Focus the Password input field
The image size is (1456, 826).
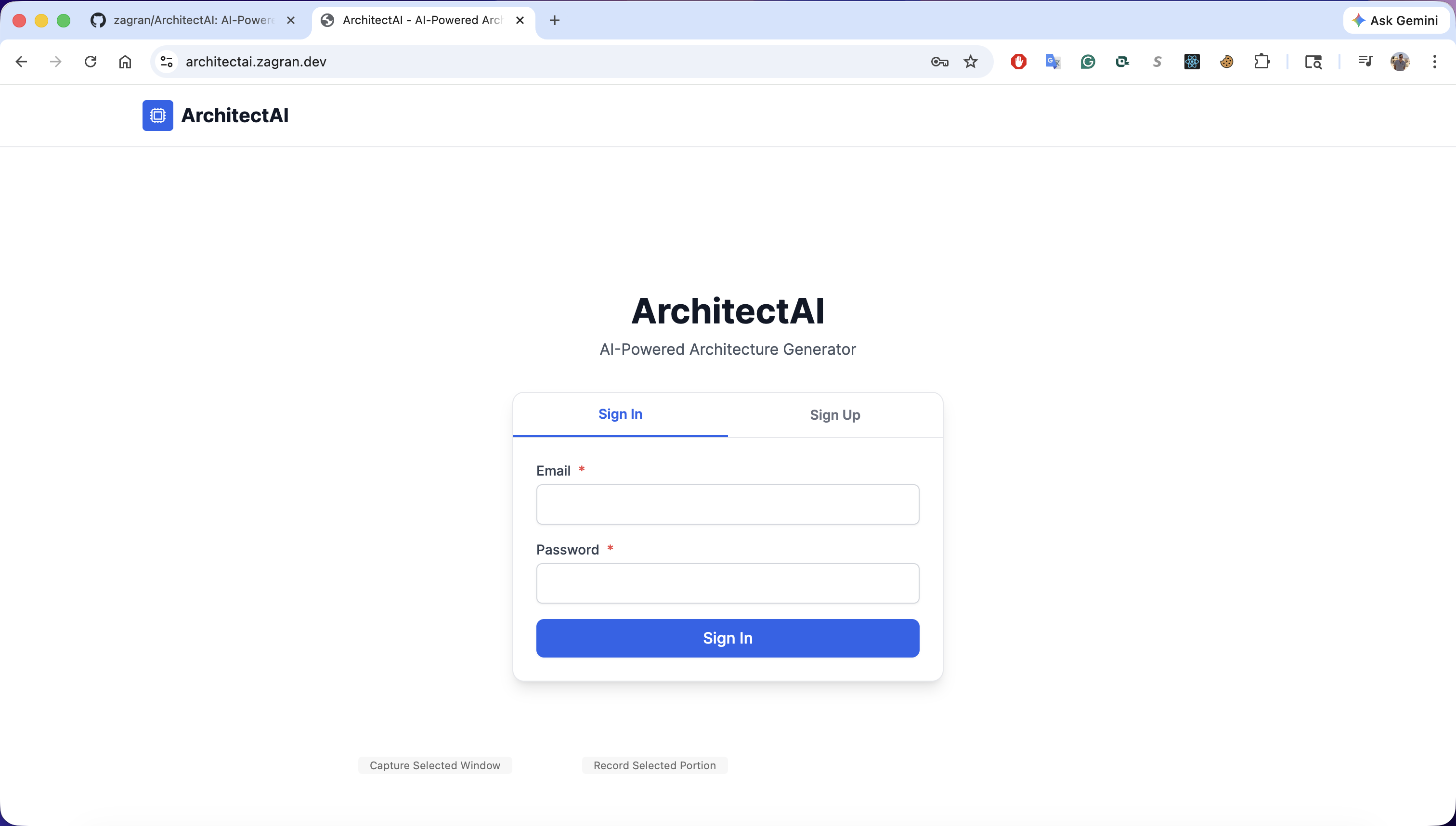tap(728, 583)
